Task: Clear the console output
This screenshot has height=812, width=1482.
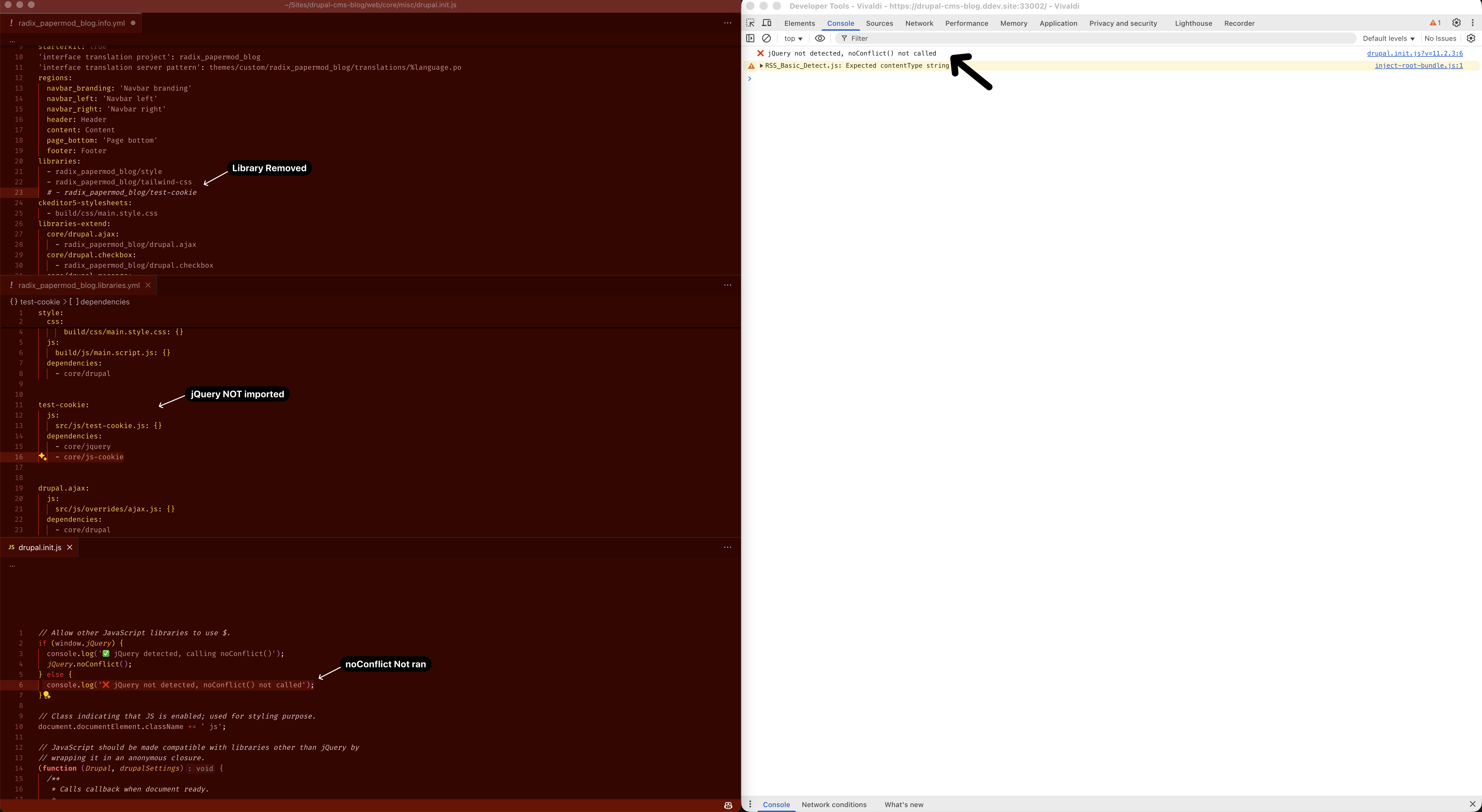Action: coord(766,38)
